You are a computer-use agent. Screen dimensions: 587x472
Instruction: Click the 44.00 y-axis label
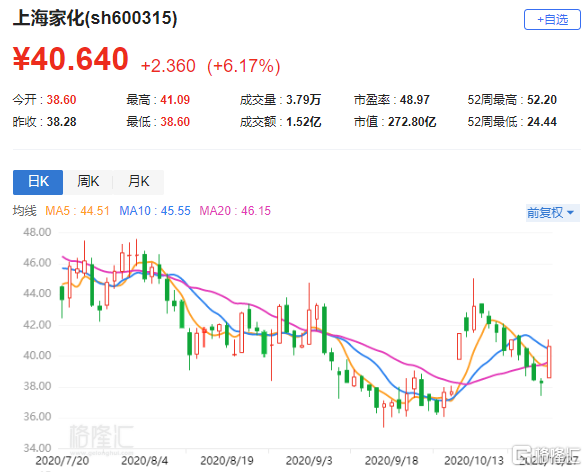point(37,293)
